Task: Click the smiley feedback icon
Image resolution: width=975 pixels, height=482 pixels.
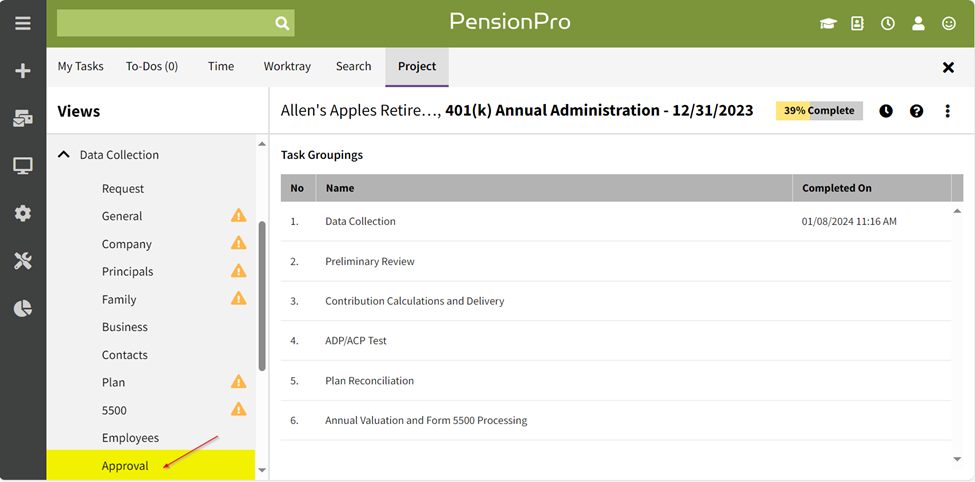Action: pos(949,24)
